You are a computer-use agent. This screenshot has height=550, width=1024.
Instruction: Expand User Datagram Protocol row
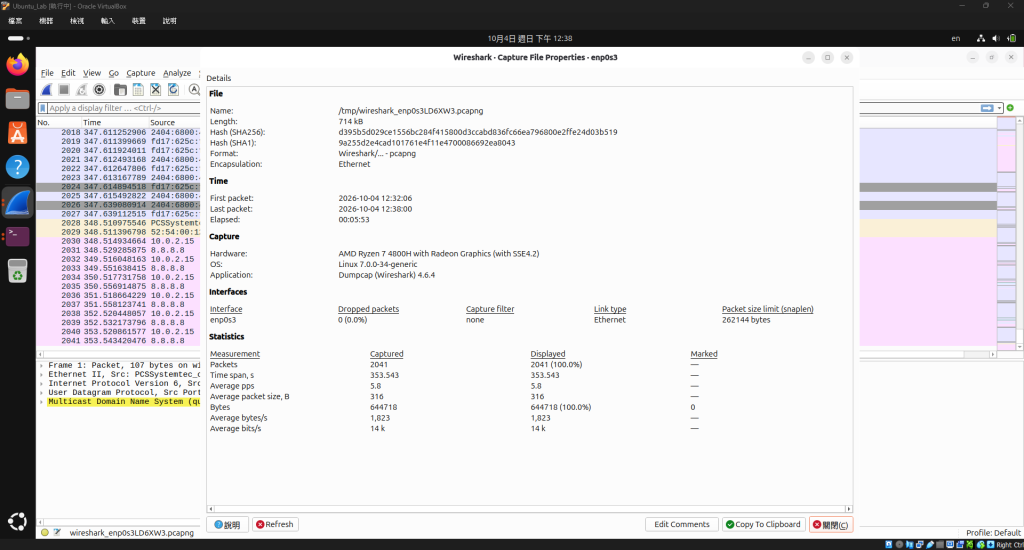pos(41,393)
